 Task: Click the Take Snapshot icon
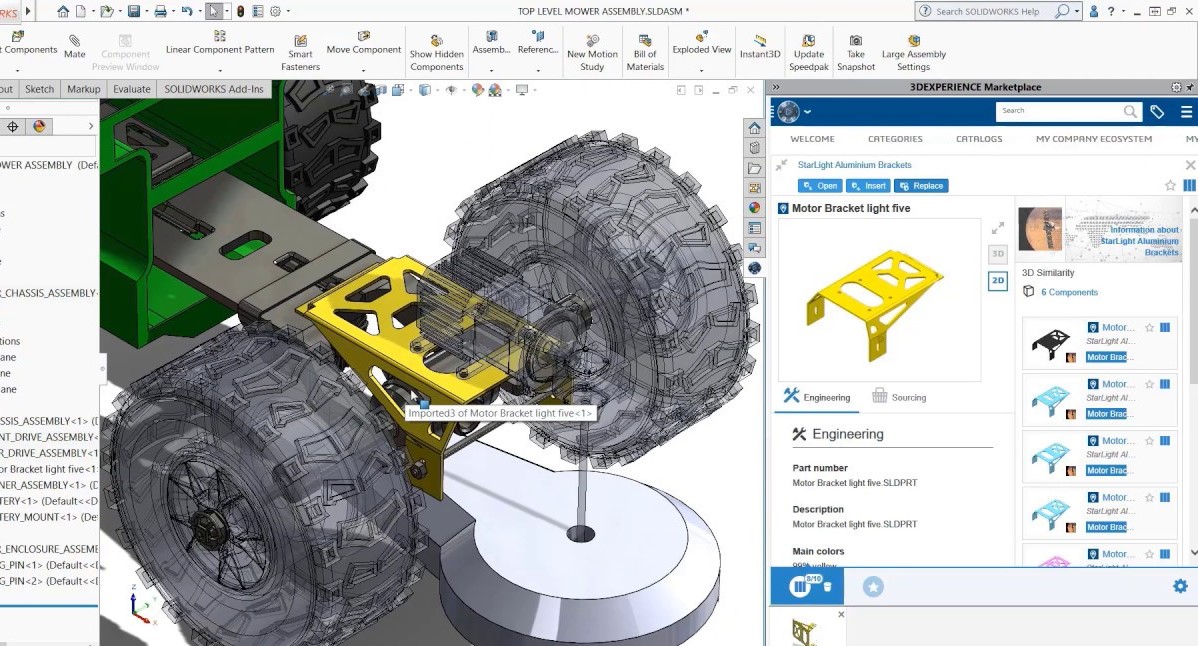click(x=855, y=41)
